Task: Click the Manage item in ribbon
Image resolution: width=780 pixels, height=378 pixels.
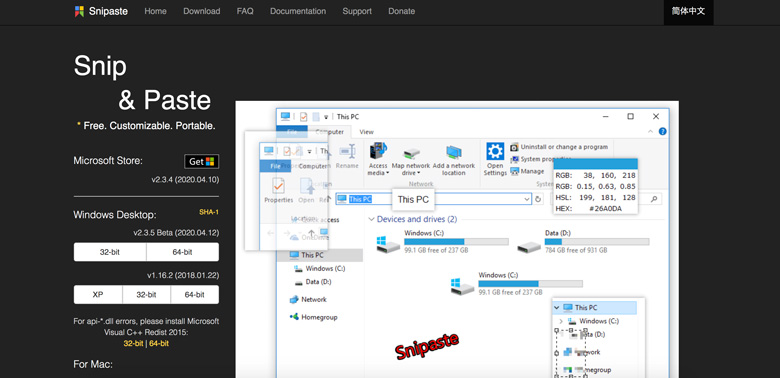Action: point(527,171)
